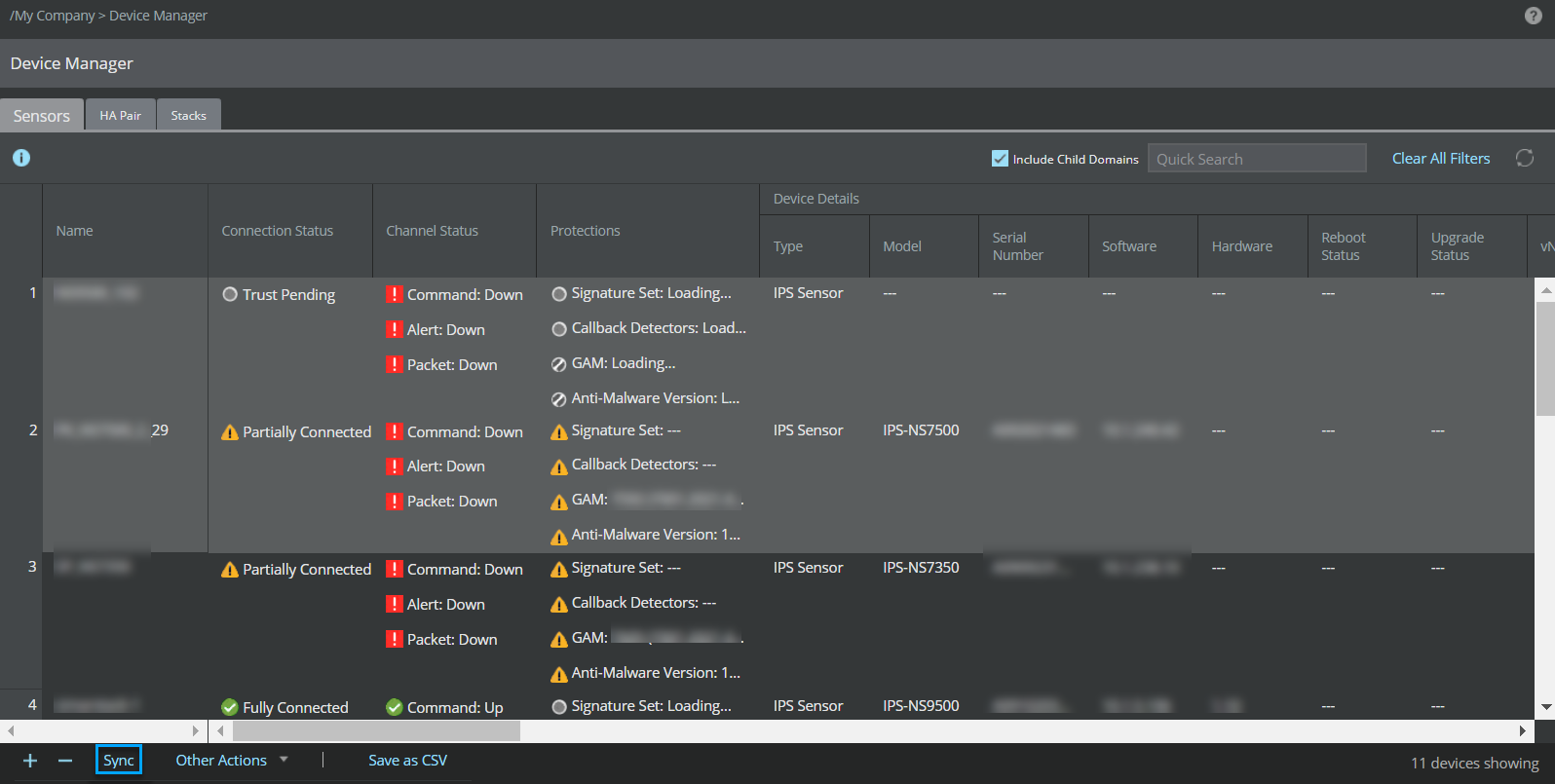Click the refresh icon beside Clear All Filters
The image size is (1555, 784).
(x=1525, y=158)
